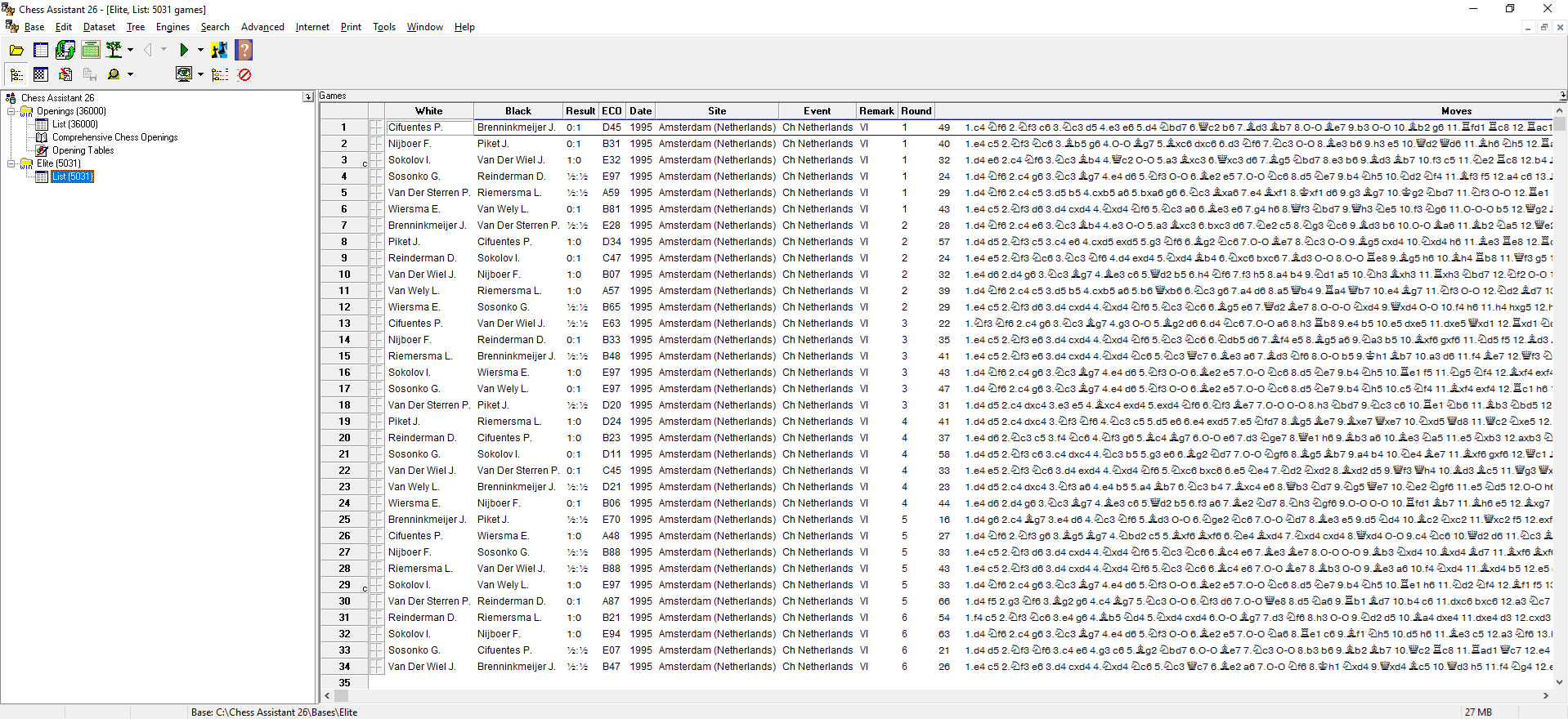Image resolution: width=1568 pixels, height=719 pixels.
Task: Click the opening tree toolbar icon
Action: pyautogui.click(x=114, y=51)
